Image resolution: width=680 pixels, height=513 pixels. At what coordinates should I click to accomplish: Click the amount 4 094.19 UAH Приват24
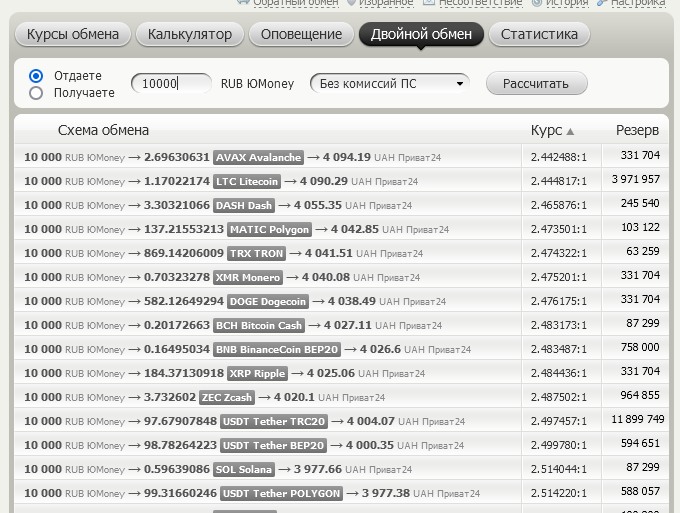click(382, 157)
